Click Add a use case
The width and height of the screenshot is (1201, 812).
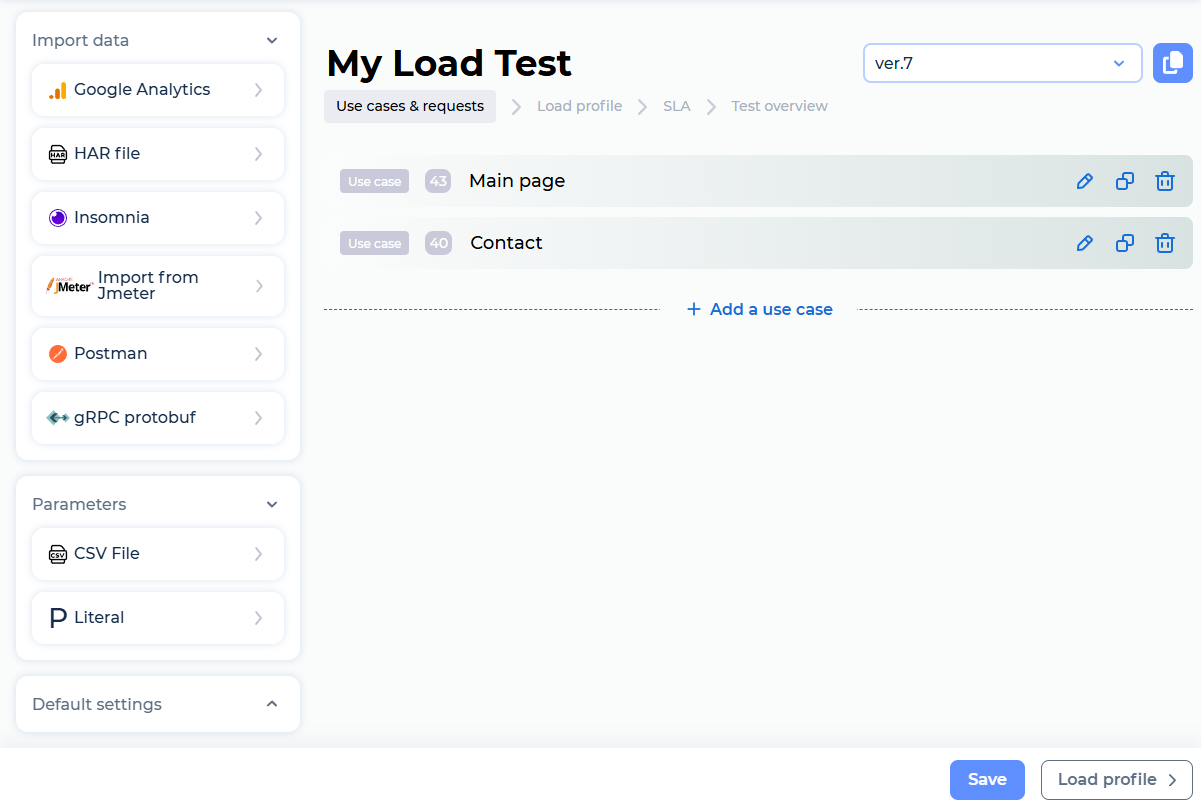tap(759, 309)
